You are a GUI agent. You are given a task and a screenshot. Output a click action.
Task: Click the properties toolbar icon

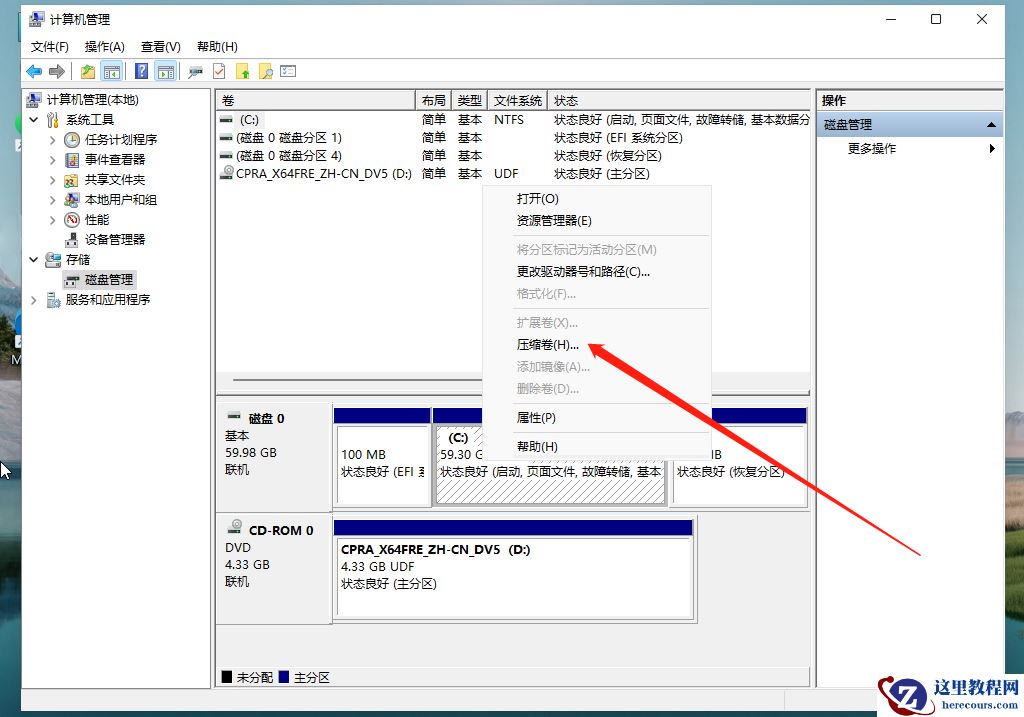pos(218,71)
